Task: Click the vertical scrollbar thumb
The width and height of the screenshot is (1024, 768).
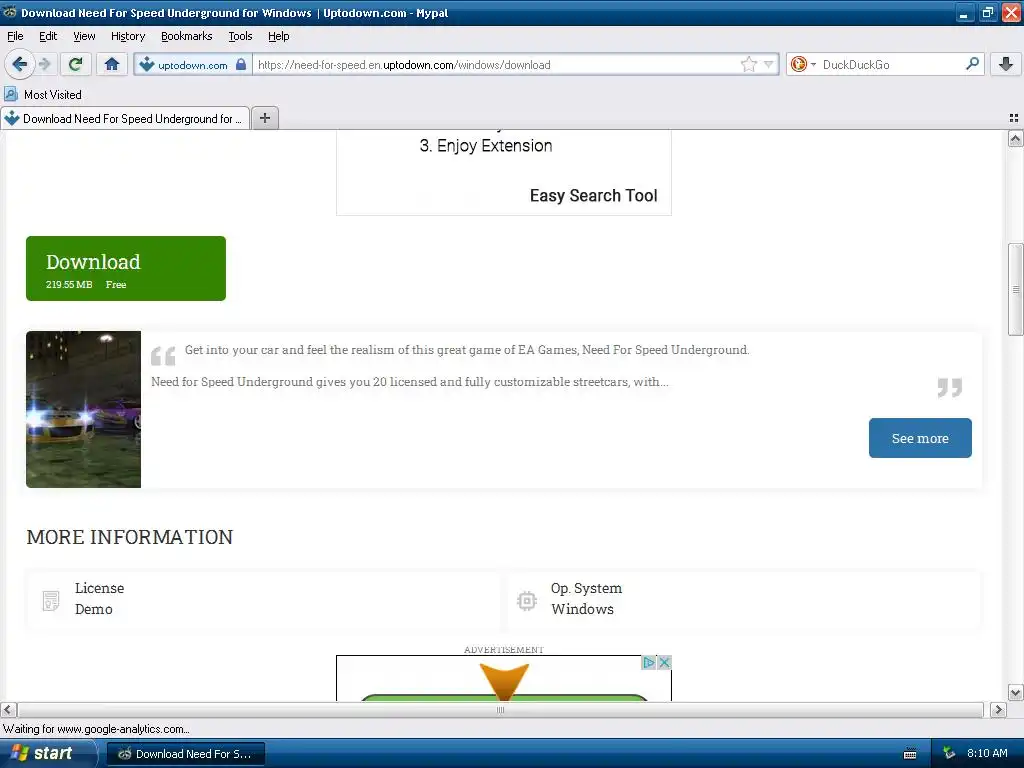Action: click(1015, 289)
